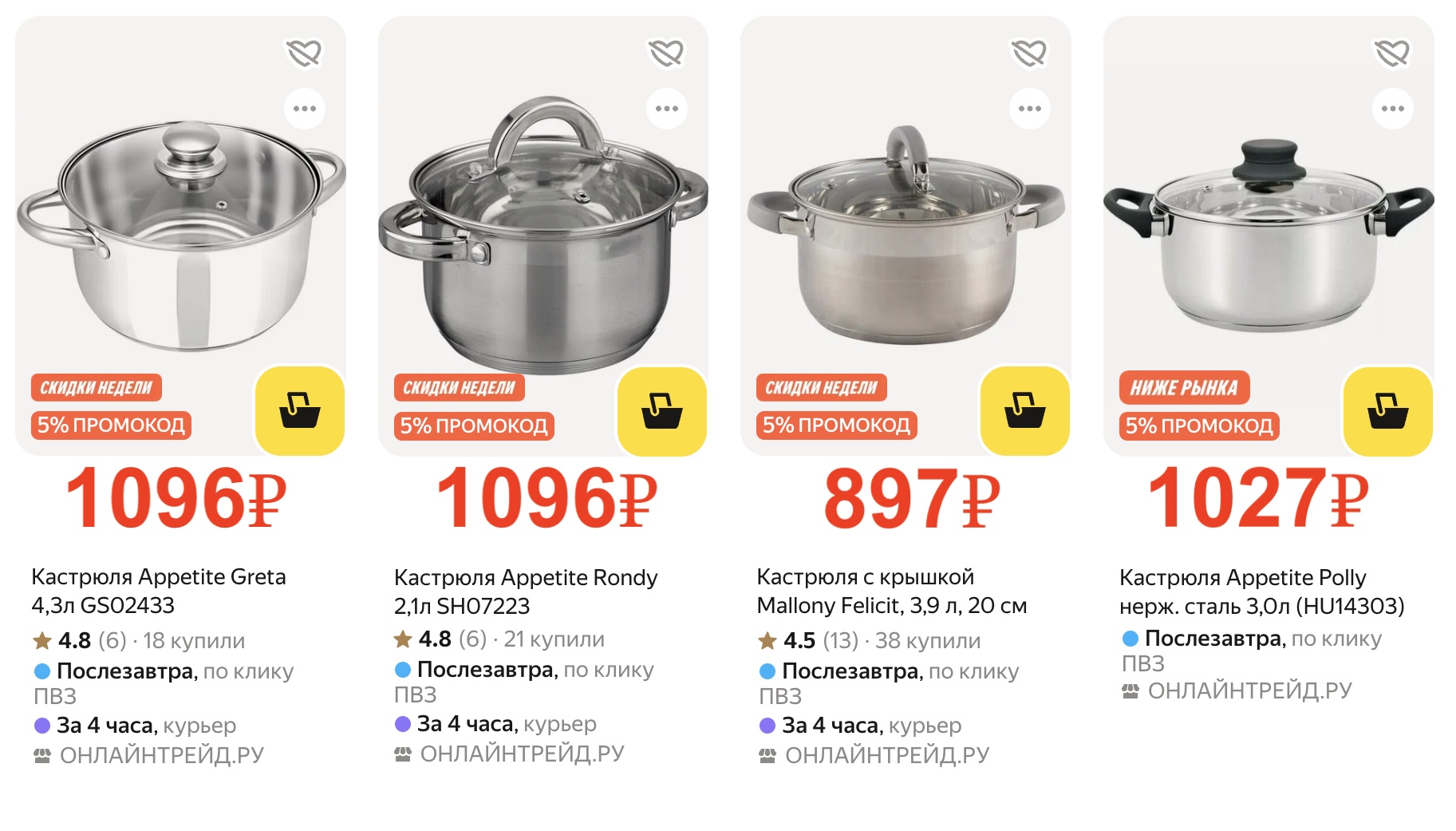Toggle wishlist heart on Appetite Polly

coord(1392,53)
